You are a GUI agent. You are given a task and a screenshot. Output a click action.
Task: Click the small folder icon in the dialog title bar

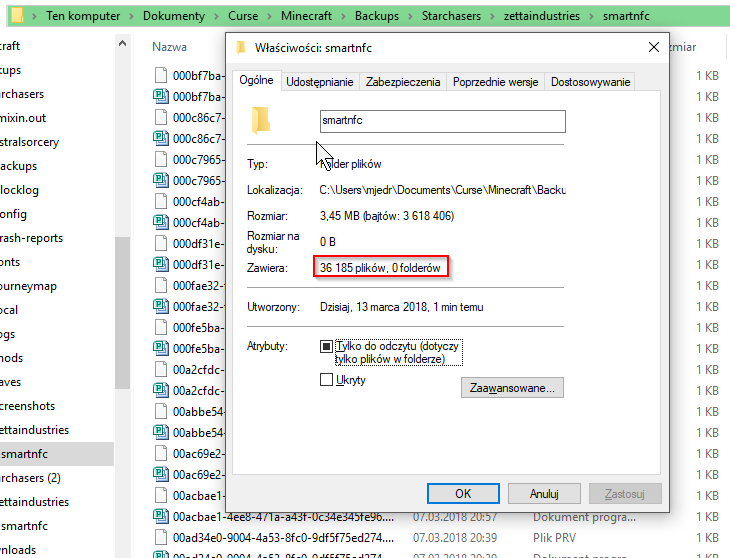[x=238, y=47]
